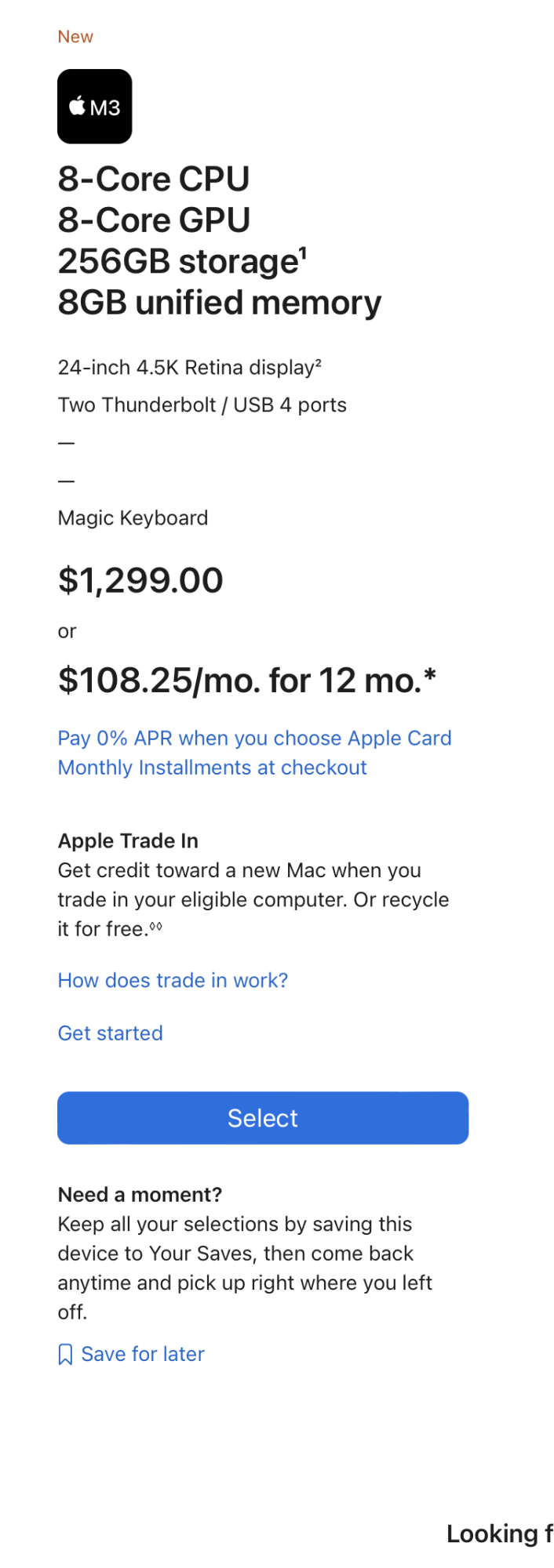Click the Apple Trade In heading
The height and width of the screenshot is (1568, 554).
[128, 841]
